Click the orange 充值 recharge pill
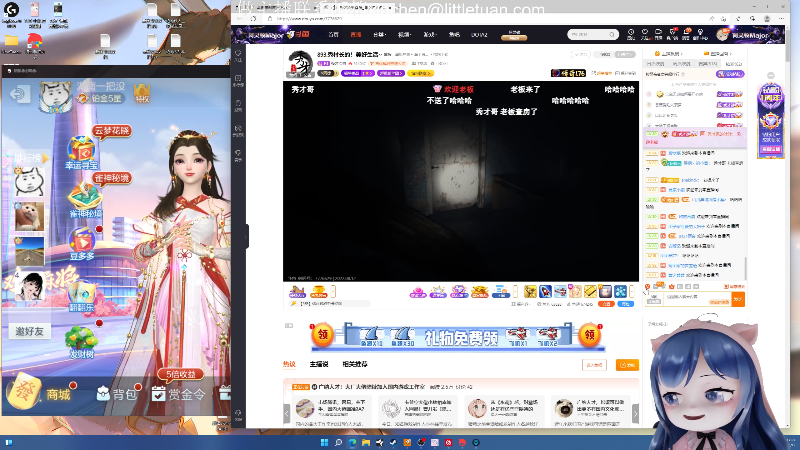800x450 pixels. point(606,304)
